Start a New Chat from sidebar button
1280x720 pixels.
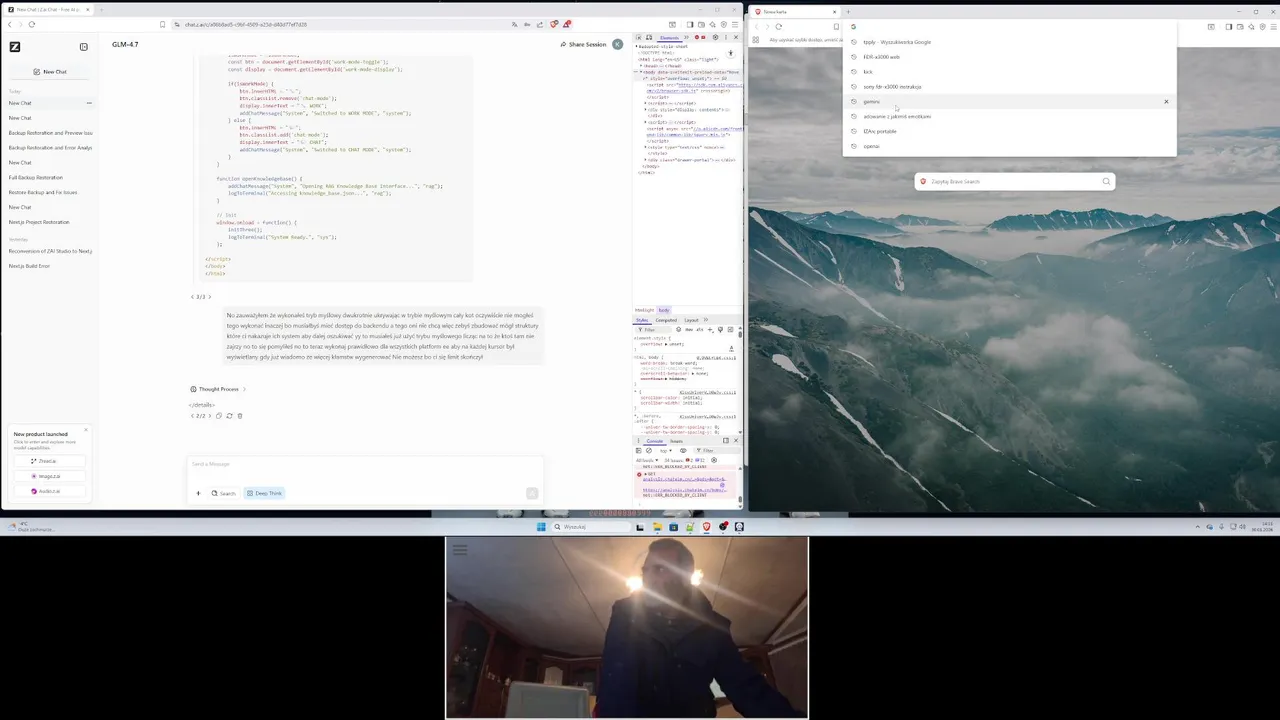(50, 72)
